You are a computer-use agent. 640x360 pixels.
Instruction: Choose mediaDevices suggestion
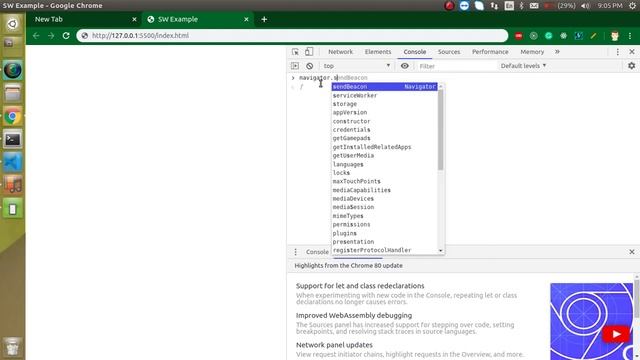coord(384,198)
